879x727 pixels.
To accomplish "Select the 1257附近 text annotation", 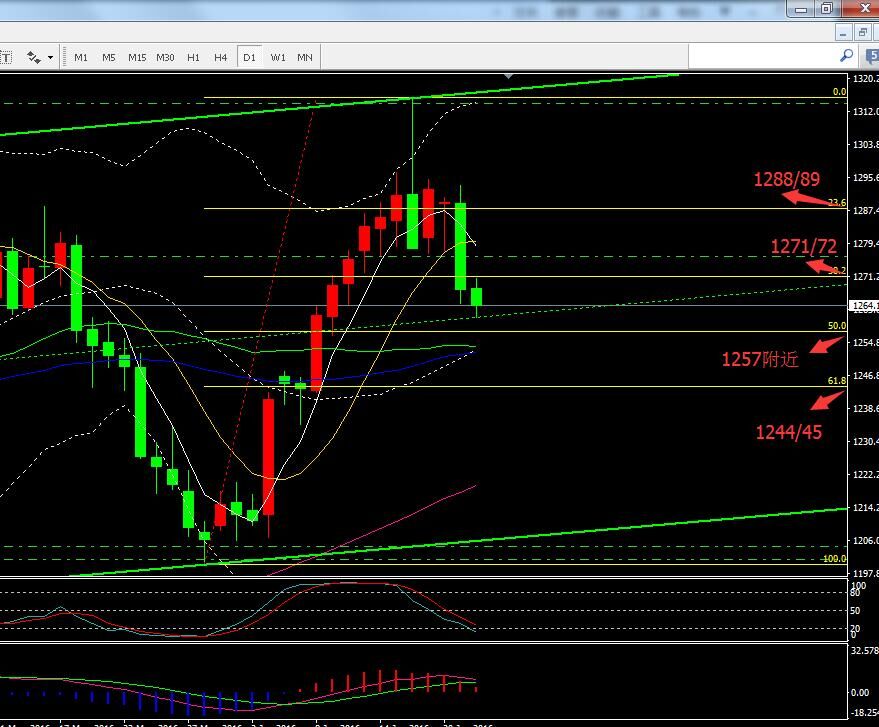I will [x=760, y=359].
